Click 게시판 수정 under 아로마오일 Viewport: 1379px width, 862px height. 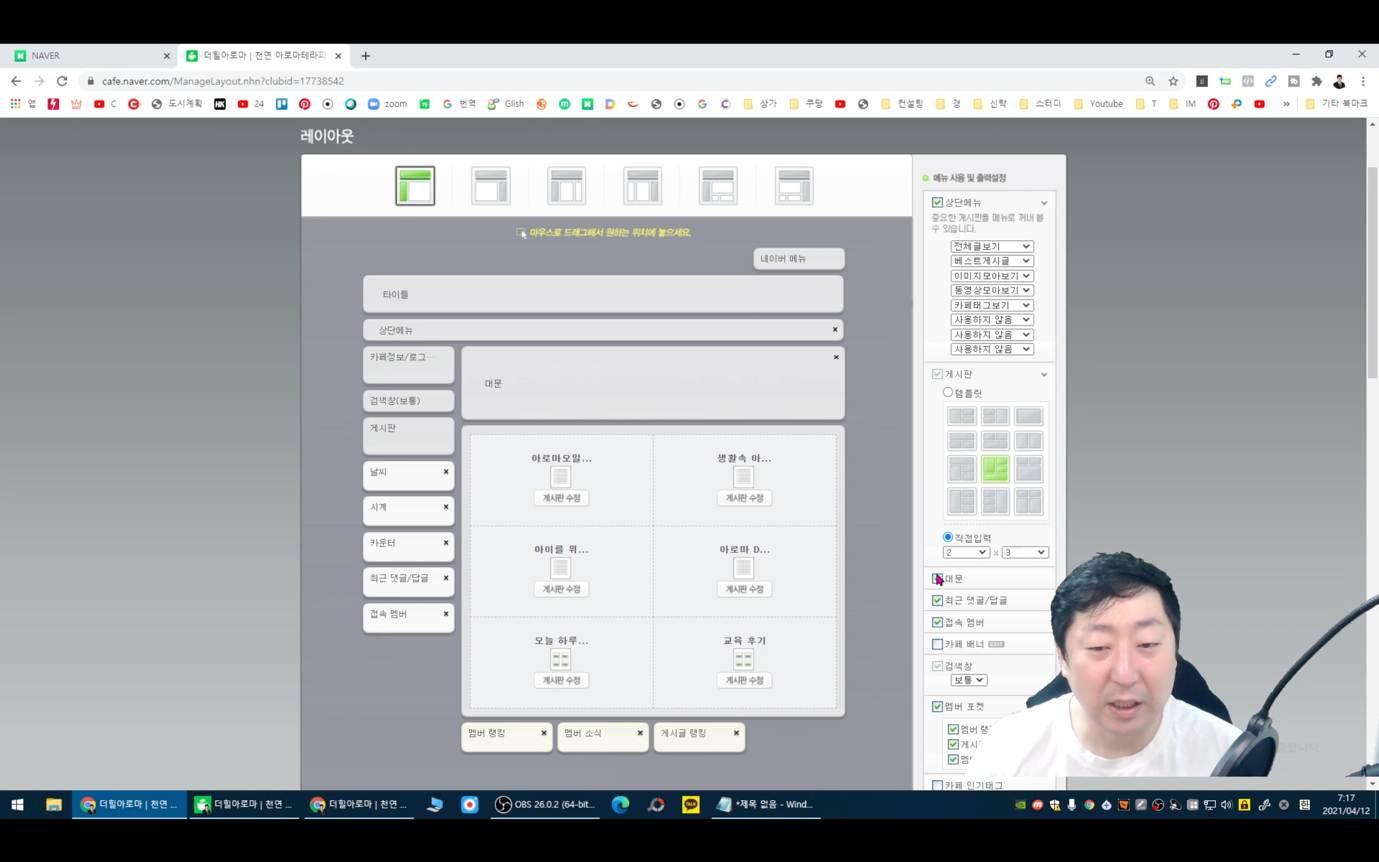(561, 498)
